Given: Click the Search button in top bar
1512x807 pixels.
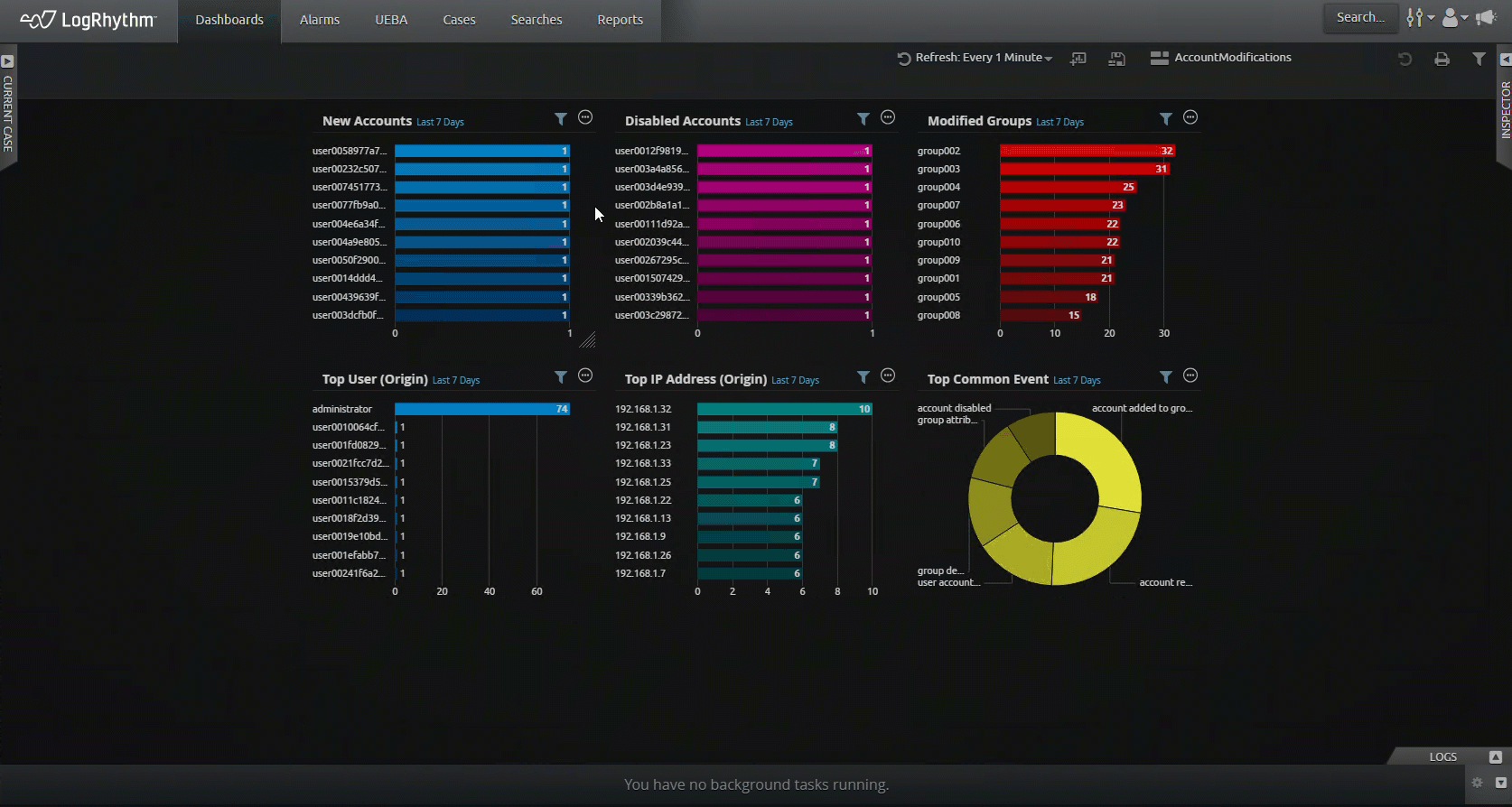Looking at the screenshot, I should (x=1360, y=17).
